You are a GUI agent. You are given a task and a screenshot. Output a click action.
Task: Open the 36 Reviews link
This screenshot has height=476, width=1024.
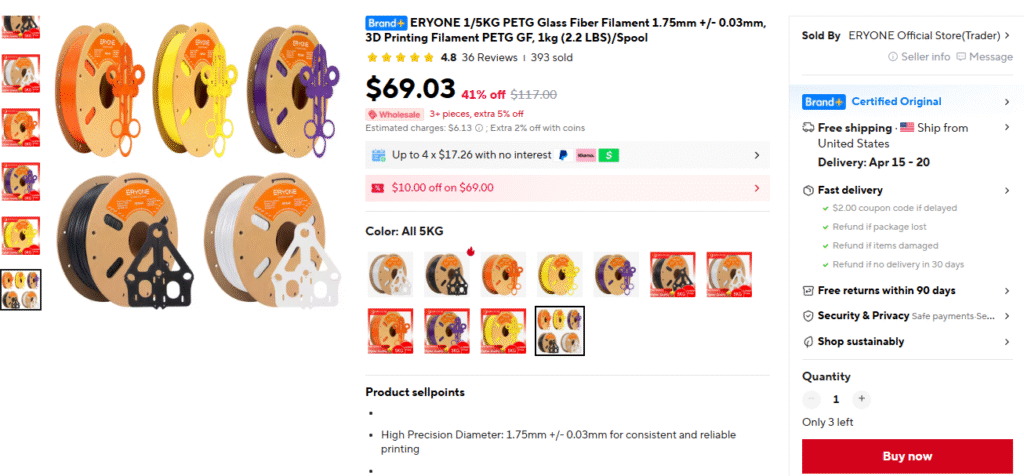489,57
